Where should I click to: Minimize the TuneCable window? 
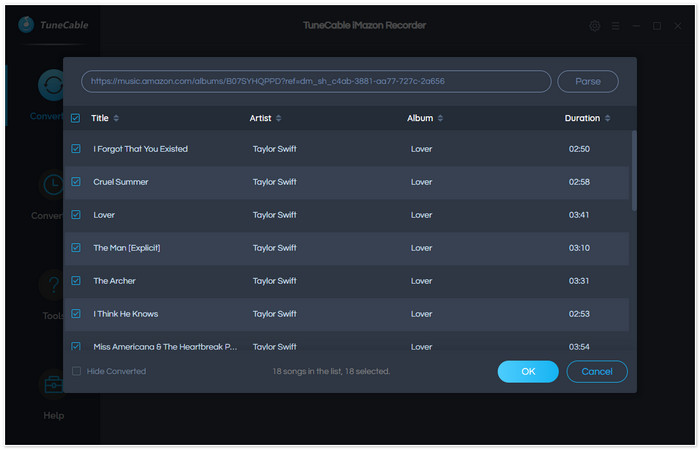pos(636,26)
